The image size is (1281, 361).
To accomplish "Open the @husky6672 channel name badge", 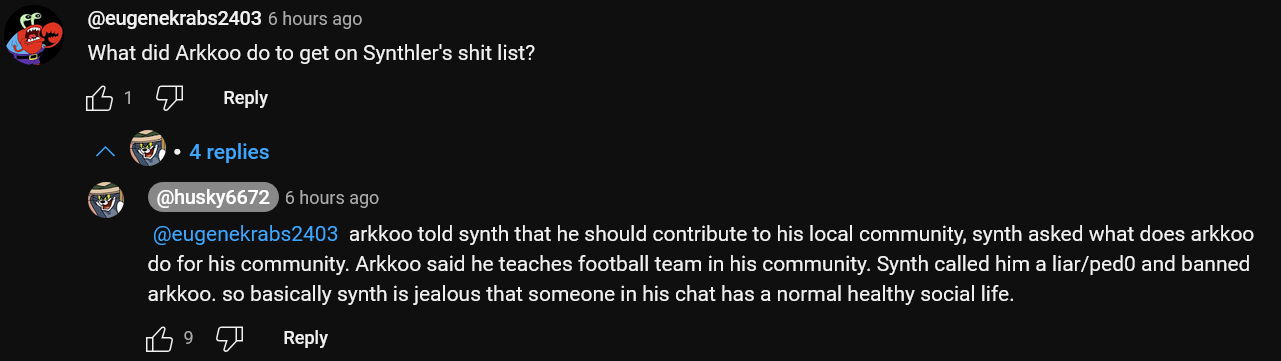I will [x=213, y=198].
